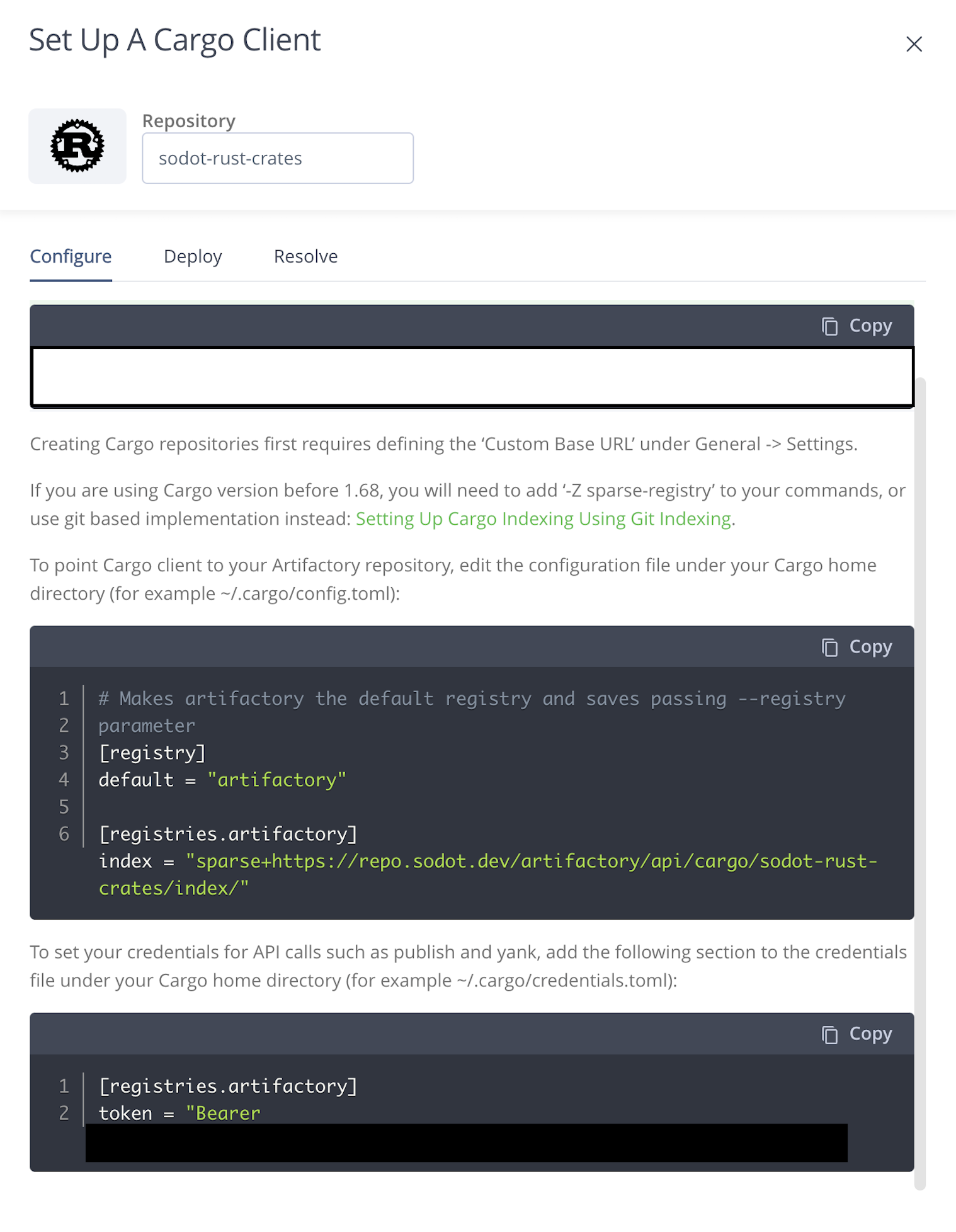Click the '[registry]' code line
Image resolution: width=956 pixels, height=1232 pixels.
coord(152,753)
